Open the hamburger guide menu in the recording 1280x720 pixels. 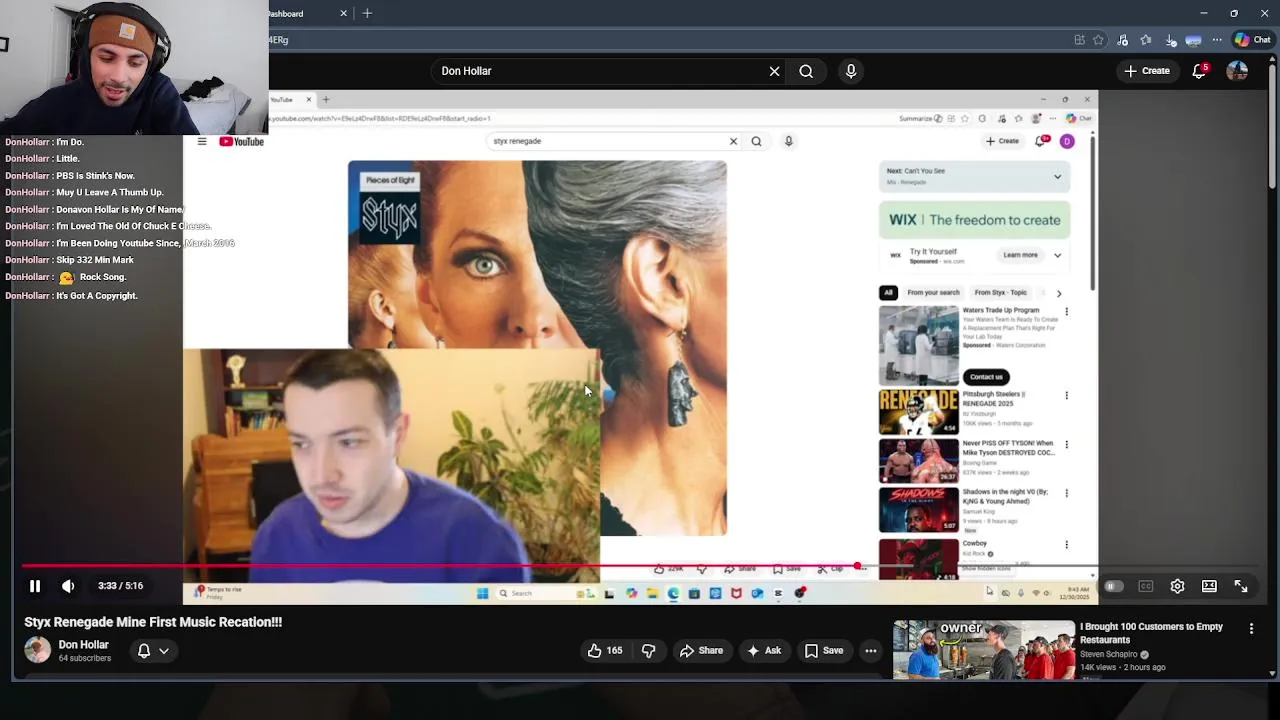click(x=202, y=142)
